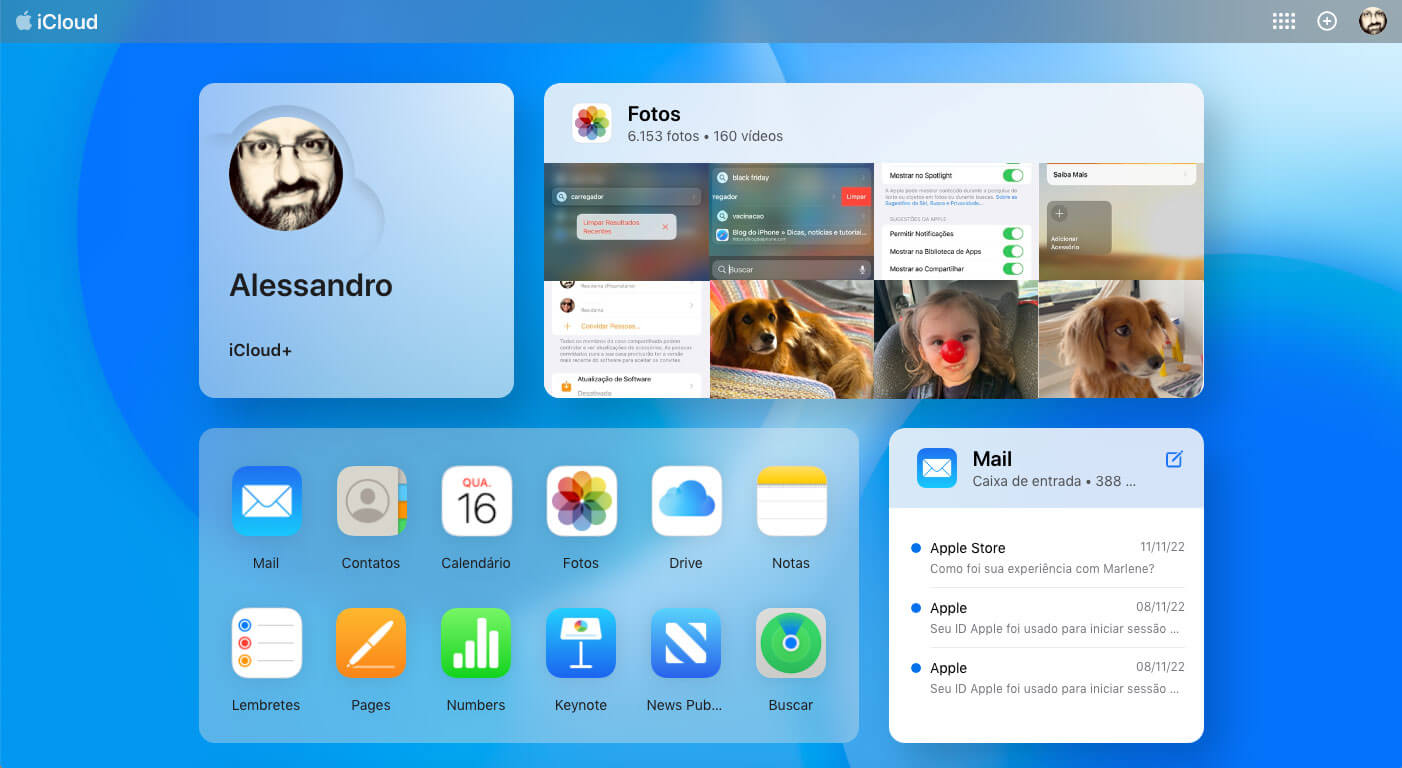
Task: Open the Fotos widget title
Action: click(654, 114)
